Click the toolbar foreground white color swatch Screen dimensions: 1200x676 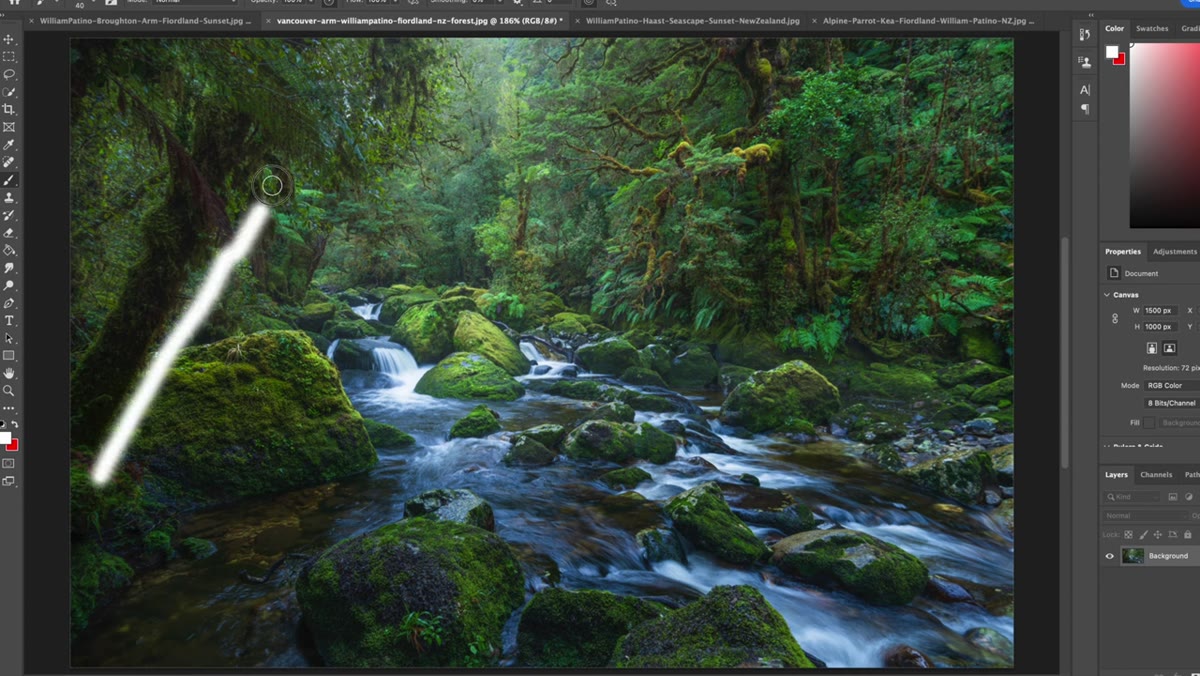[x=5, y=438]
